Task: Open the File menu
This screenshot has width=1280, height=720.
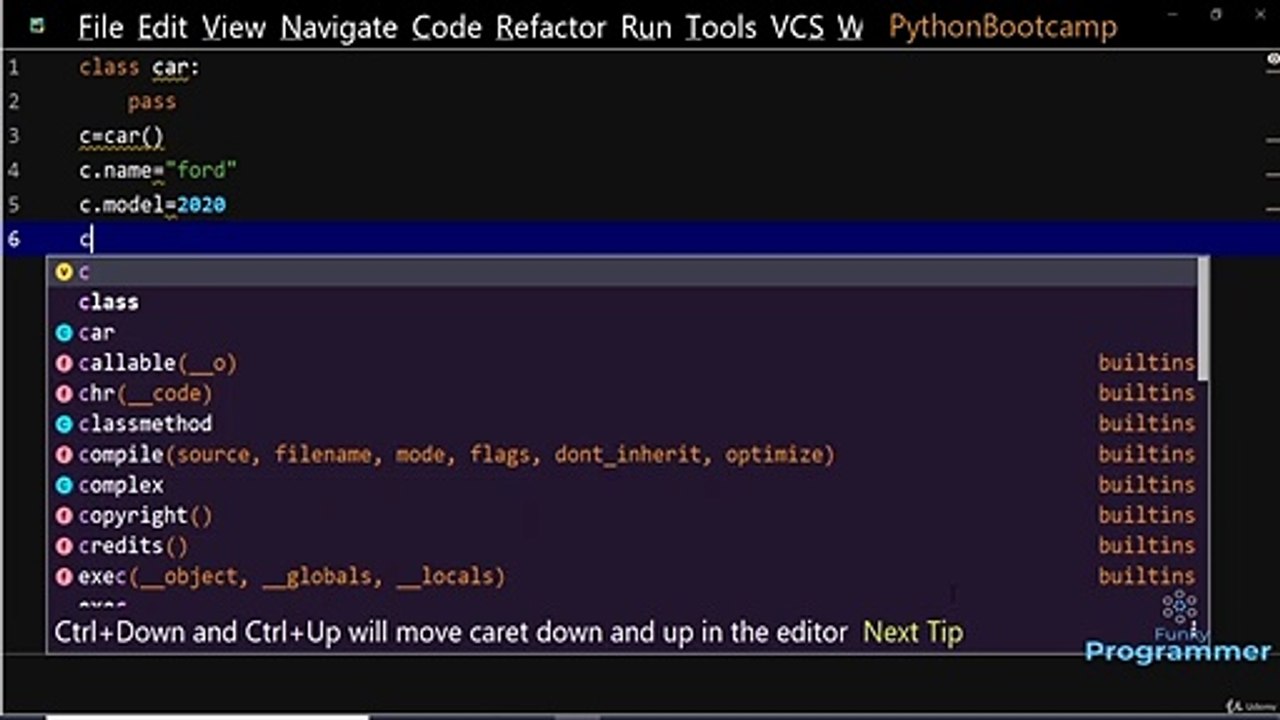Action: [101, 27]
